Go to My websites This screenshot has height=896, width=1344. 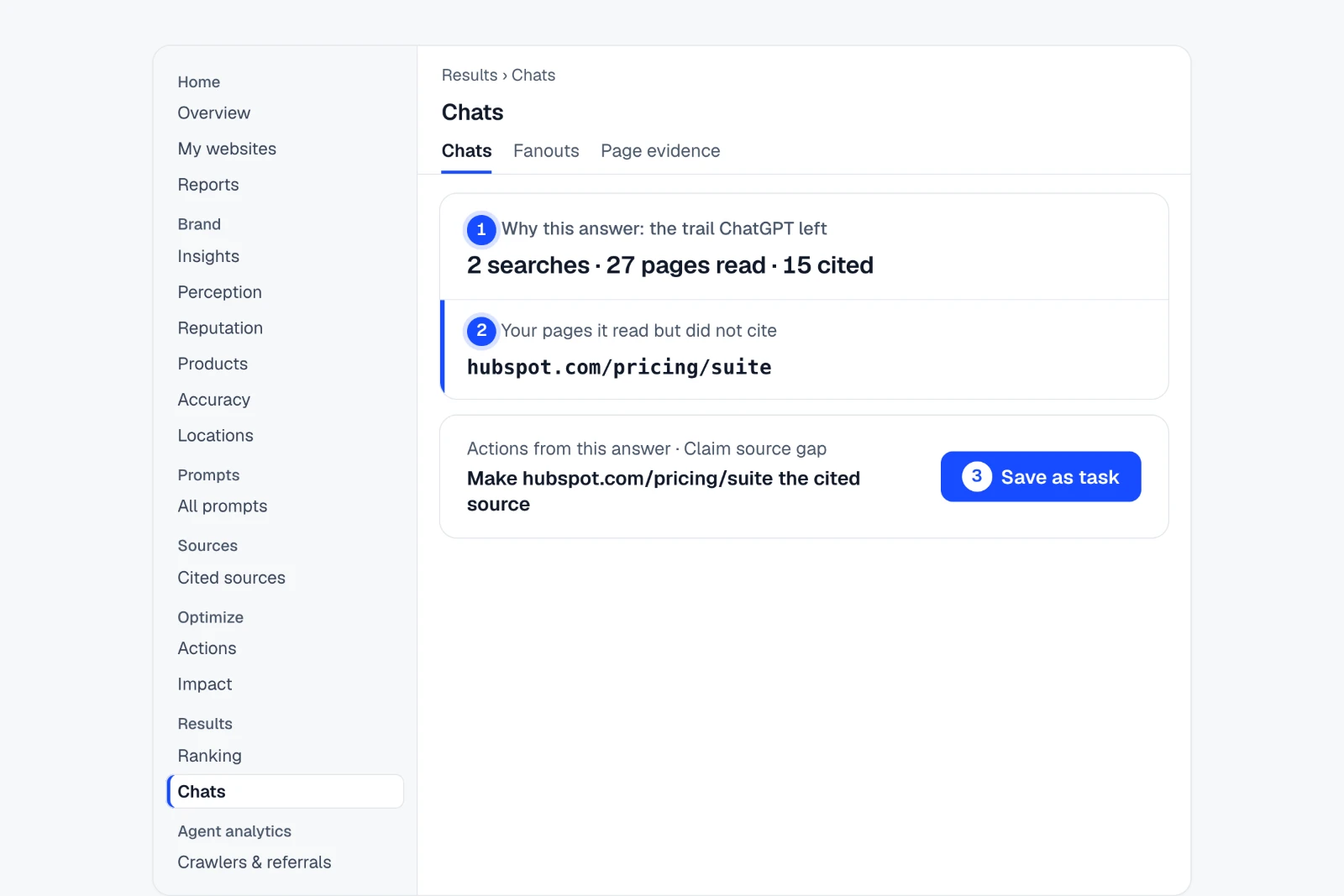pos(227,149)
